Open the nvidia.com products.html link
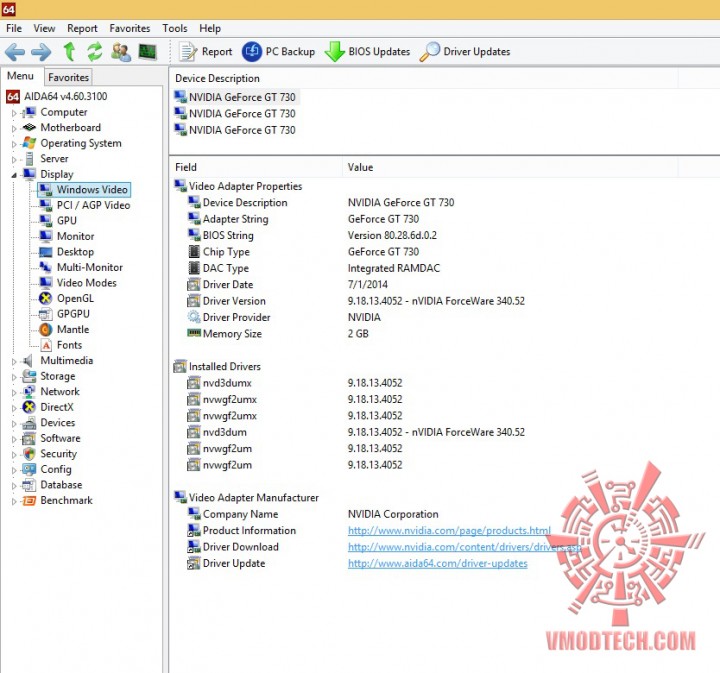Screen dimensions: 720x673 (x=449, y=531)
